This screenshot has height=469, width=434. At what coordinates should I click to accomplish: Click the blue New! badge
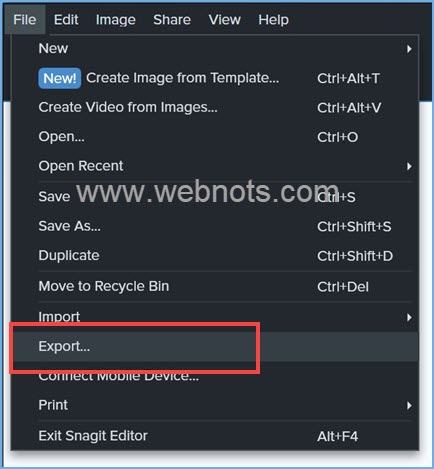pos(59,78)
